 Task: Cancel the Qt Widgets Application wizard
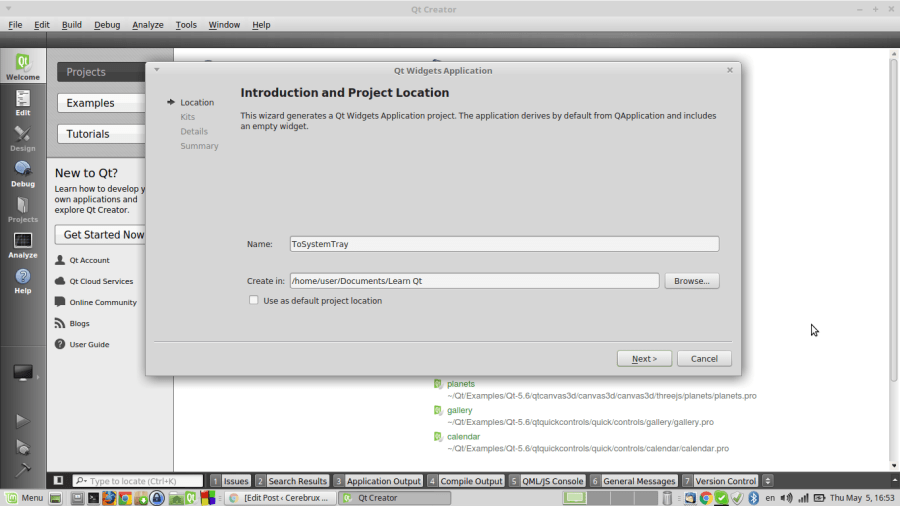[704, 359]
